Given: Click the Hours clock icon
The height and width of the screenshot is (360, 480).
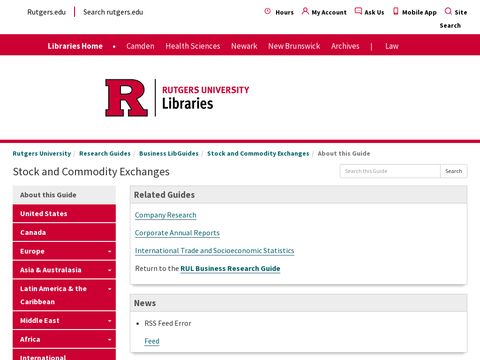Looking at the screenshot, I should pyautogui.click(x=267, y=11).
